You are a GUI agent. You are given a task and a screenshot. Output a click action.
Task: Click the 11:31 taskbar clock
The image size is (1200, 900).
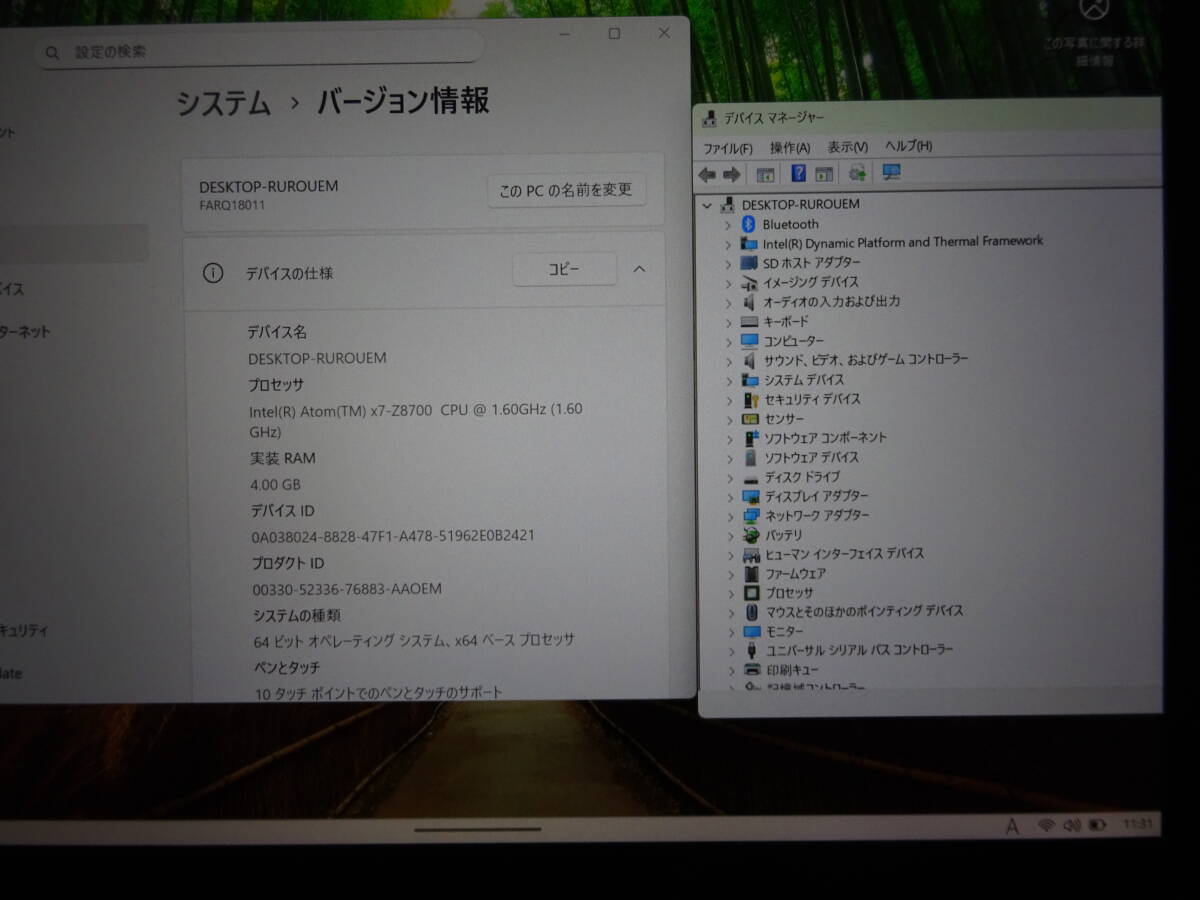point(1139,825)
